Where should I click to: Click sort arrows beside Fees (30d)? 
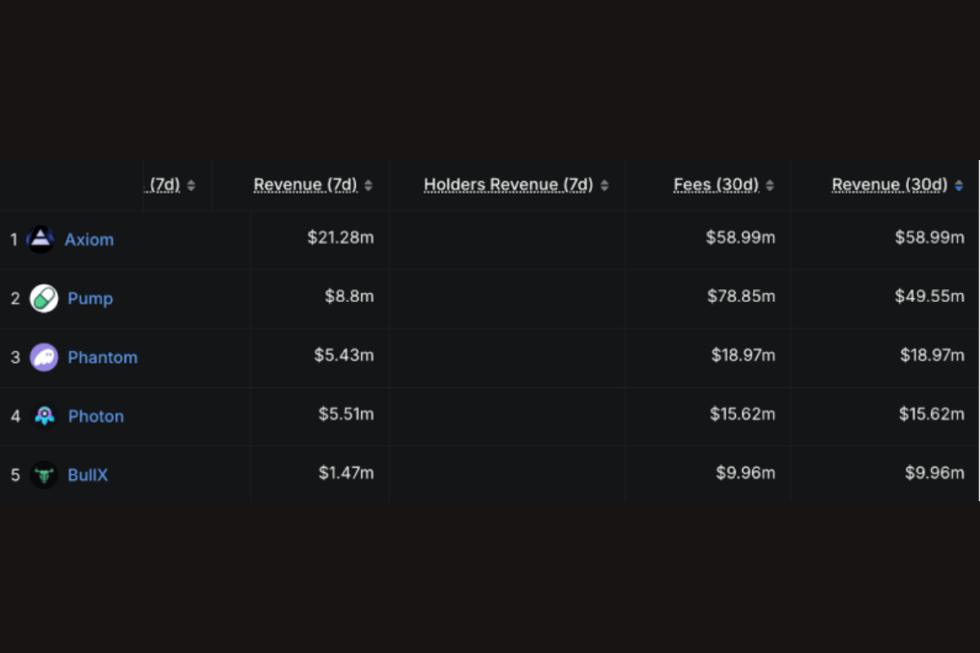[770, 185]
